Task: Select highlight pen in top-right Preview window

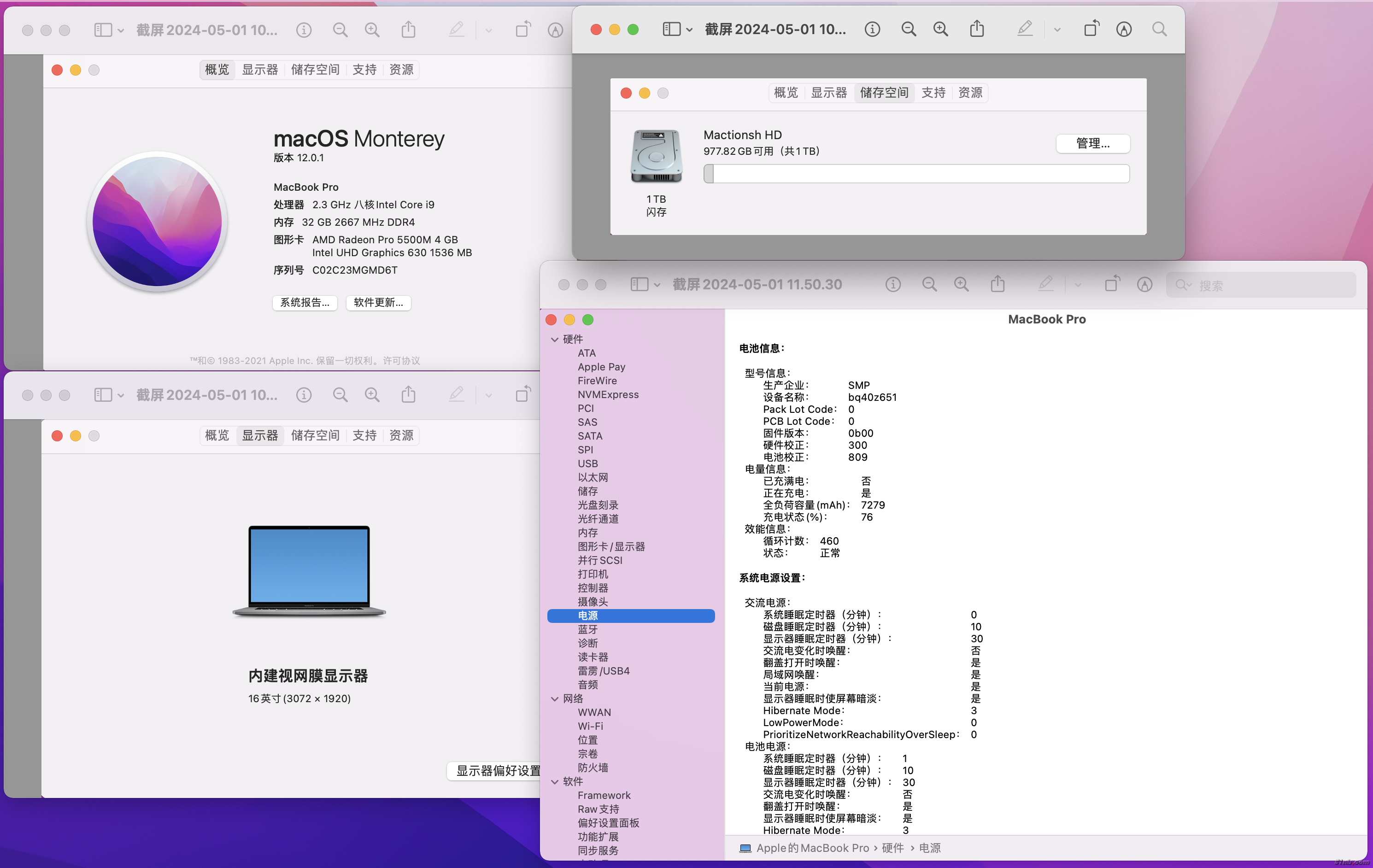Action: coord(1025,29)
